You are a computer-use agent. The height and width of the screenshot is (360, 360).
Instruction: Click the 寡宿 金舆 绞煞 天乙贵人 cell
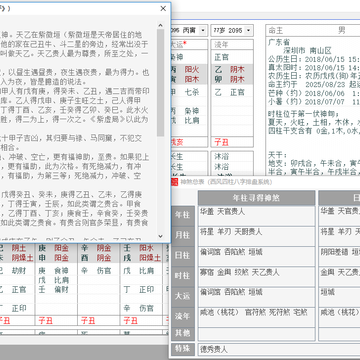[x=256, y=276]
